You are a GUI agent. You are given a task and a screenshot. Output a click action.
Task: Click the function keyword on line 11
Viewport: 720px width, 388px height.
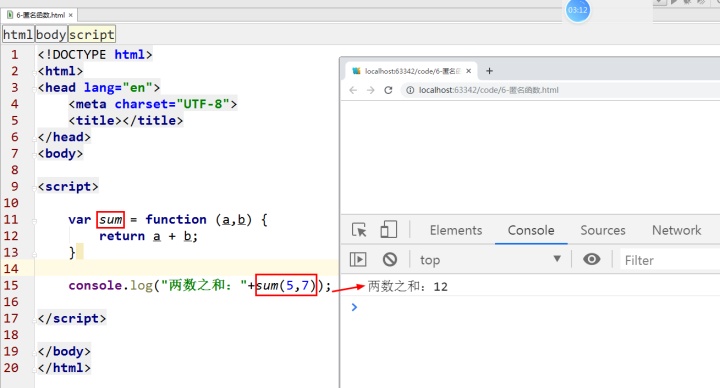pyautogui.click(x=176, y=219)
